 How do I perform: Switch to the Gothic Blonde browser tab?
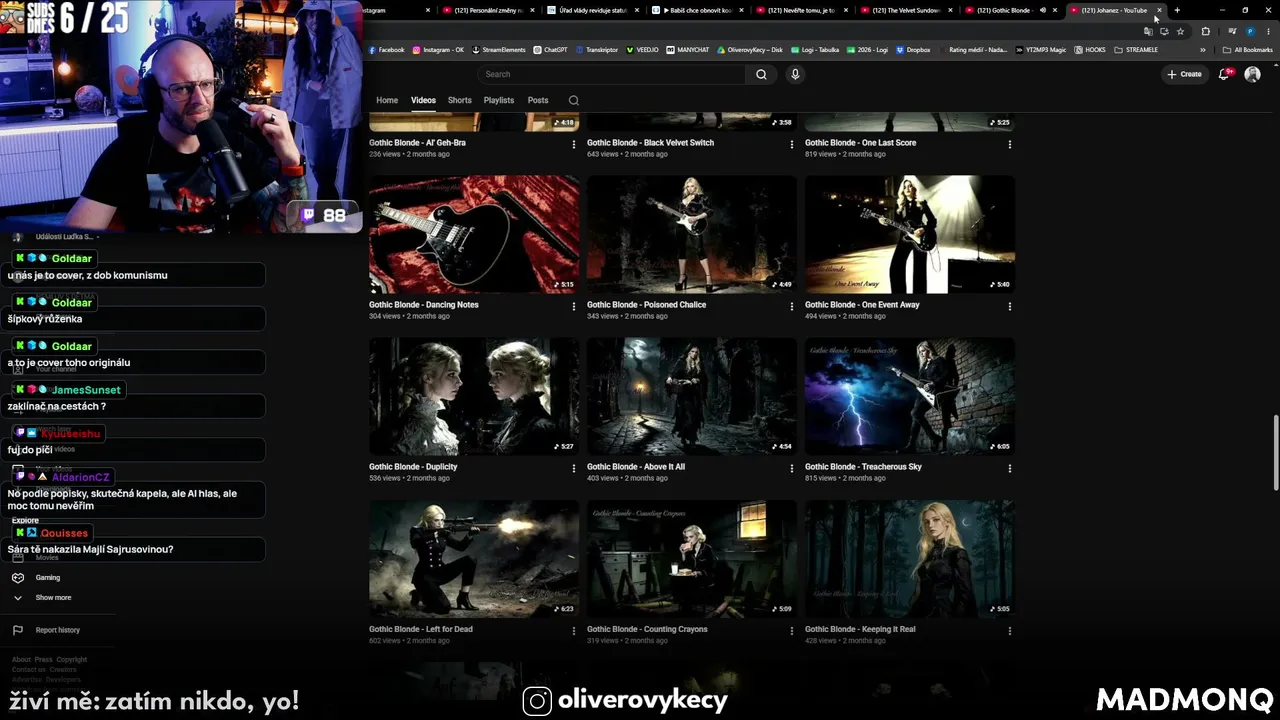1011,10
